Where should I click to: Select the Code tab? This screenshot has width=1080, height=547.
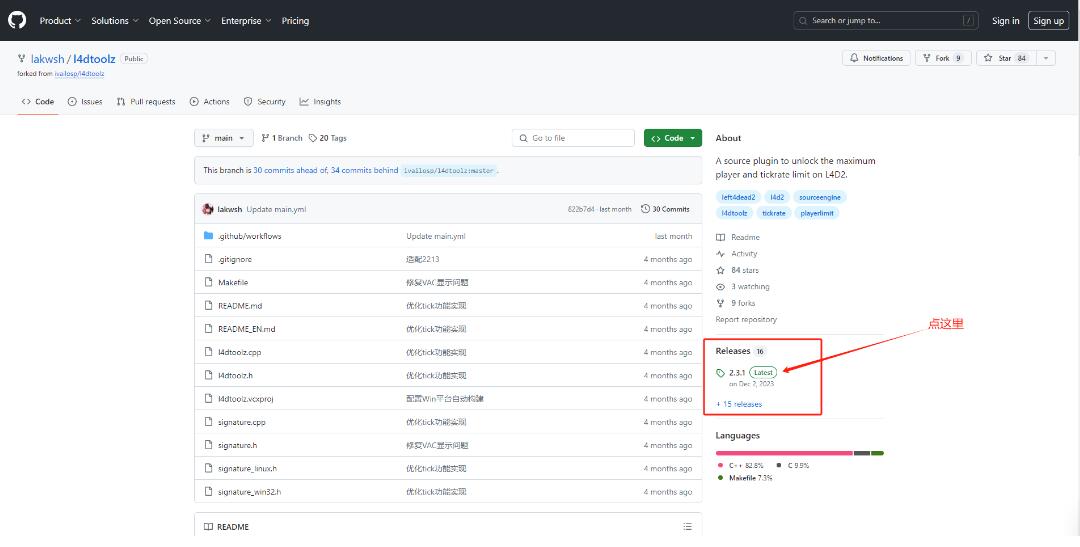pyautogui.click(x=38, y=101)
